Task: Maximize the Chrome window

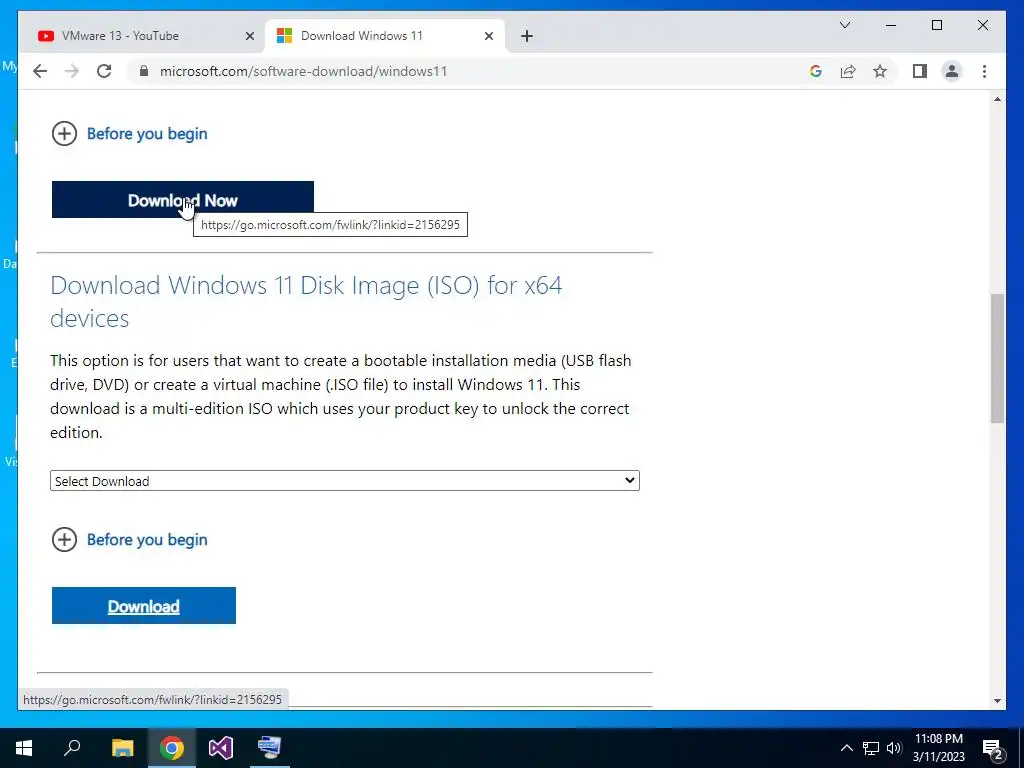Action: (x=936, y=25)
